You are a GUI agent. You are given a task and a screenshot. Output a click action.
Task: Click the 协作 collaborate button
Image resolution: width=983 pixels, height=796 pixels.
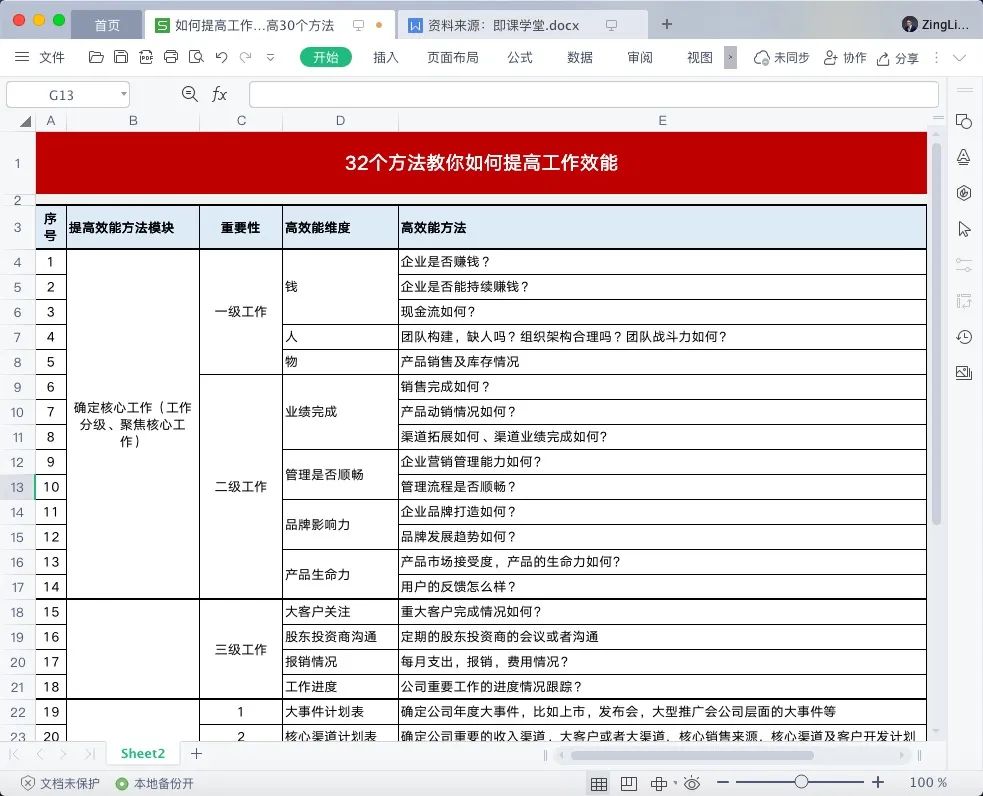point(845,58)
